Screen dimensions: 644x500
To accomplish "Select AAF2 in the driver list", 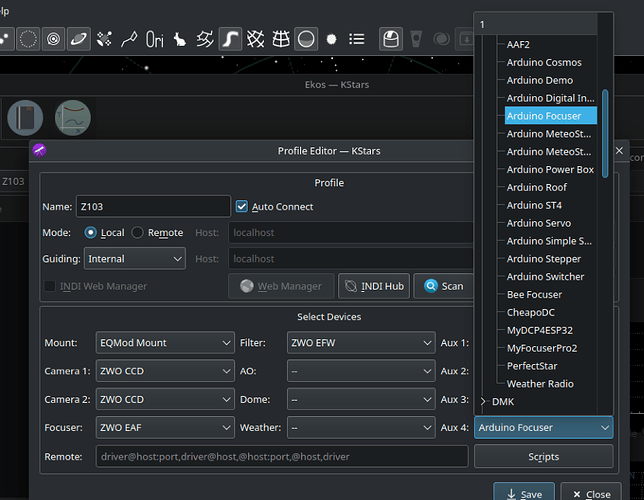I will (518, 44).
